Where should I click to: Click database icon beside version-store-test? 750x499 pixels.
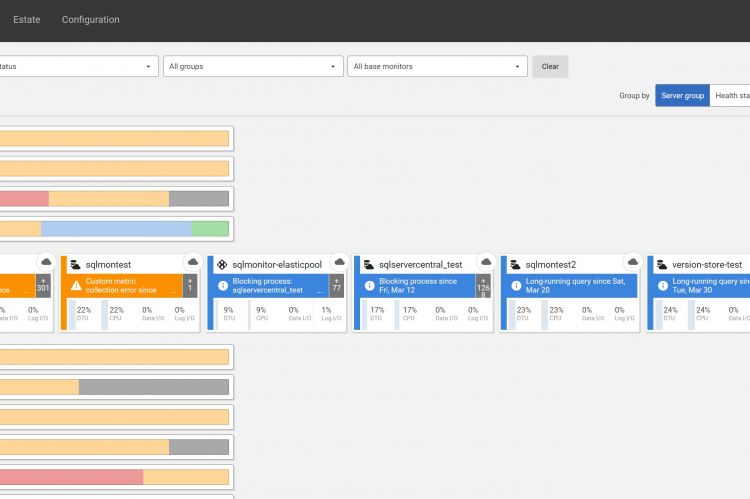662,265
